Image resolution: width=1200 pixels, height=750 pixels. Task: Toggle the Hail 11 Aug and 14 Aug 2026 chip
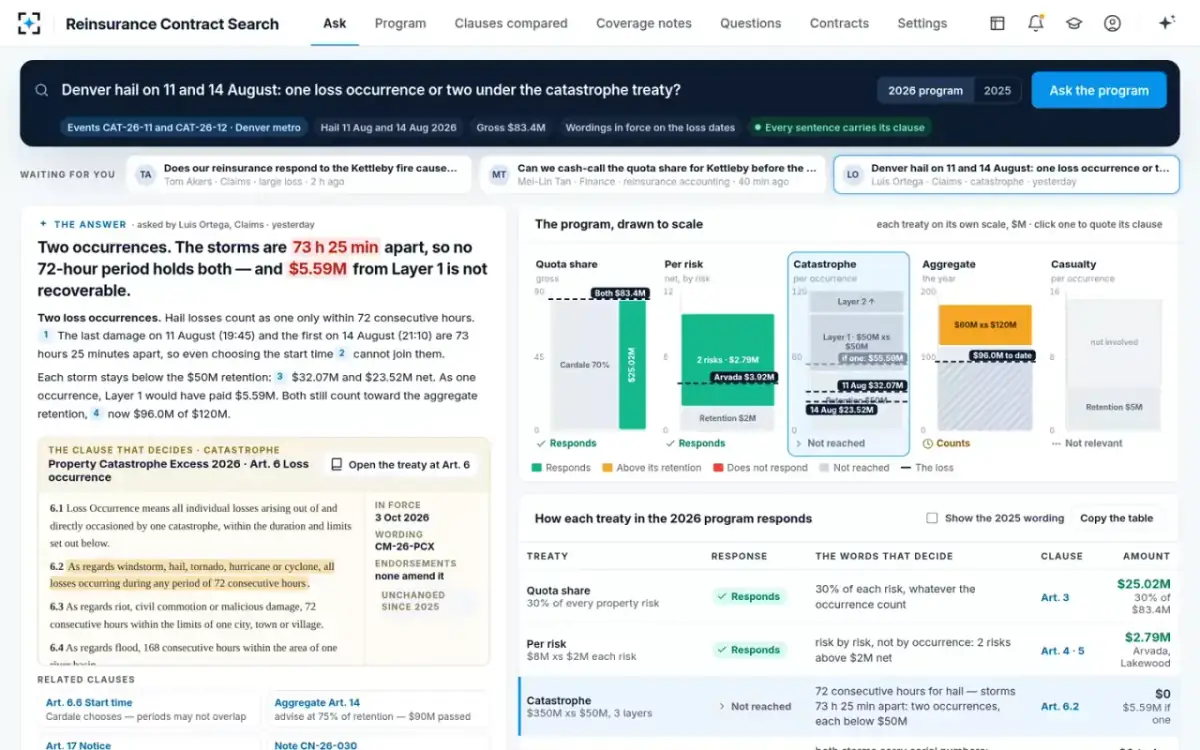coord(389,127)
